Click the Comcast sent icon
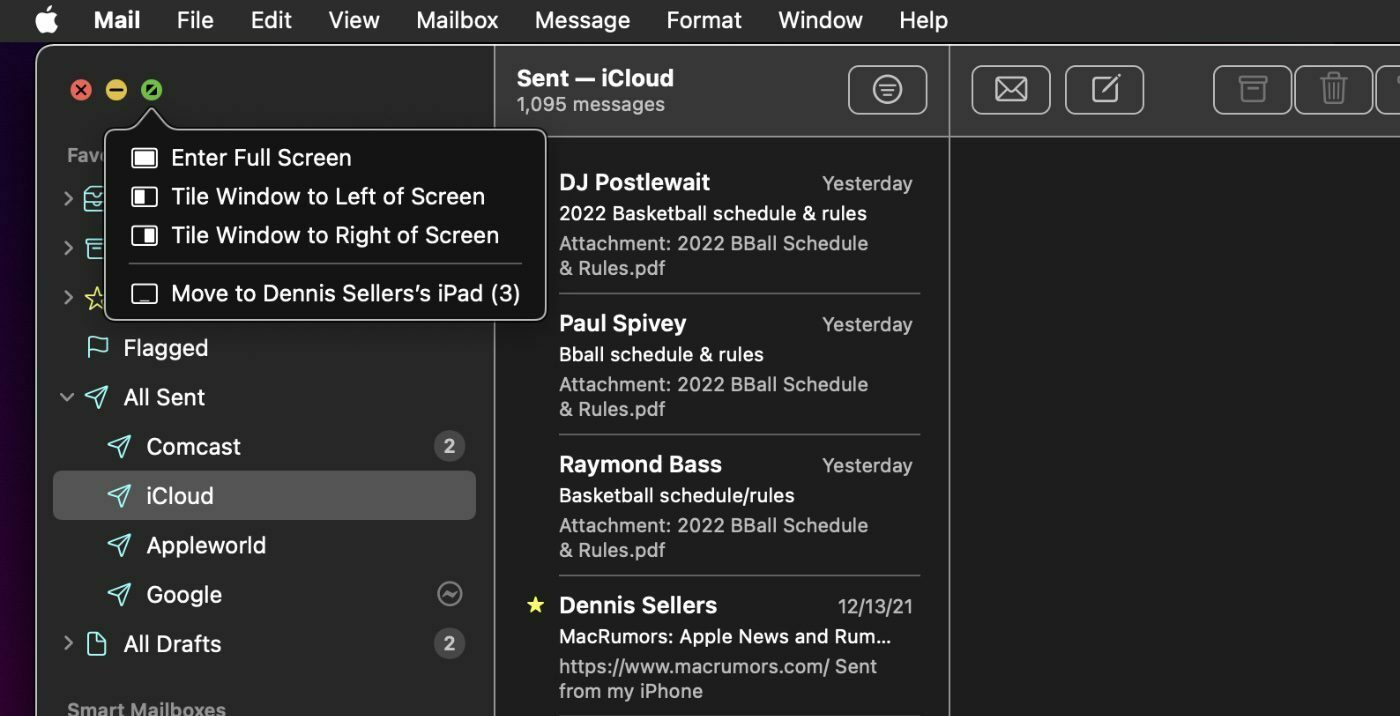This screenshot has width=1400, height=716. pos(120,446)
